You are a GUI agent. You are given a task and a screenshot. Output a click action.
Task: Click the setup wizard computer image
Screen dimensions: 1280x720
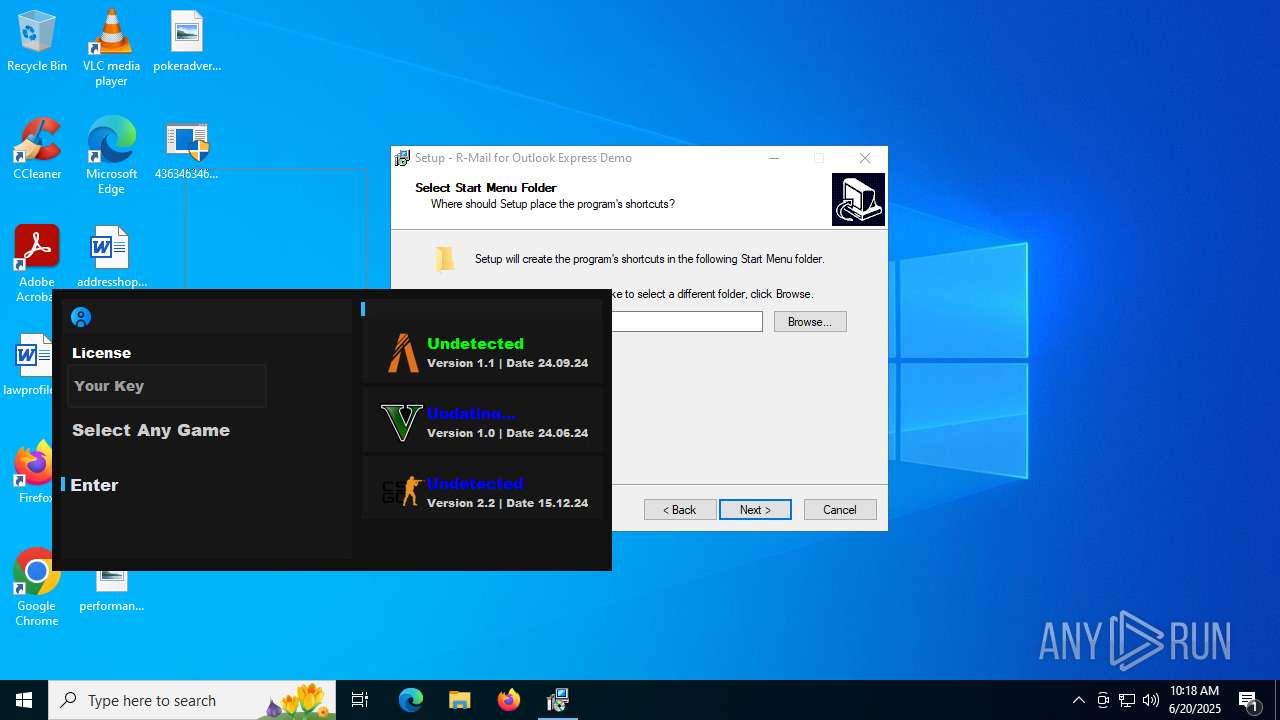pos(858,199)
